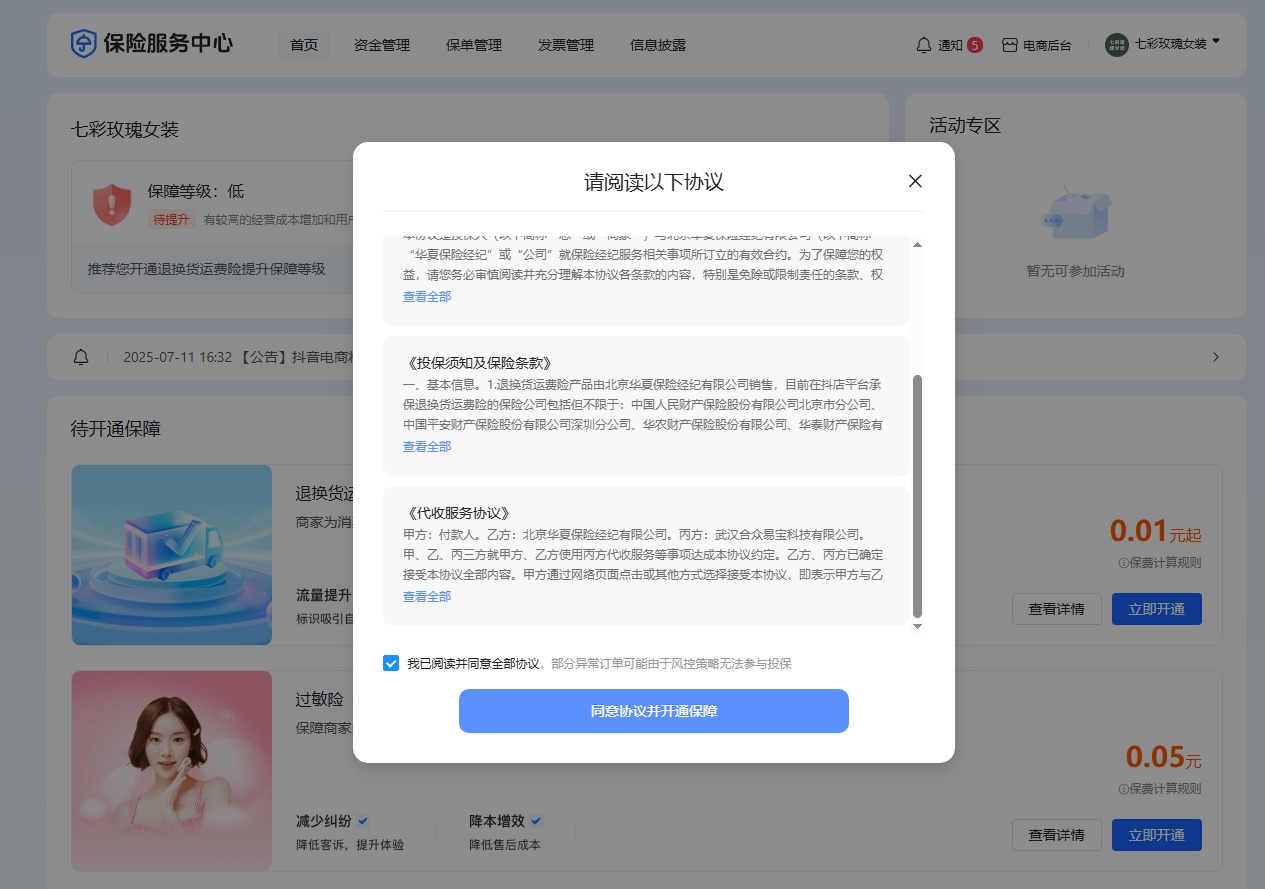Viewport: 1265px width, 889px height.
Task: Click the red shield alert icon for 保障等级
Action: click(x=112, y=204)
